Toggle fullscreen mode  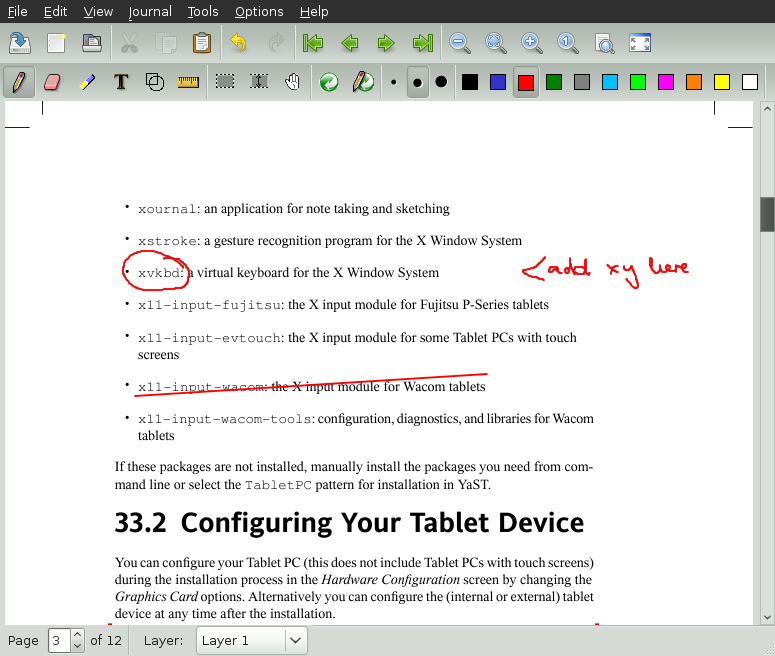click(640, 43)
